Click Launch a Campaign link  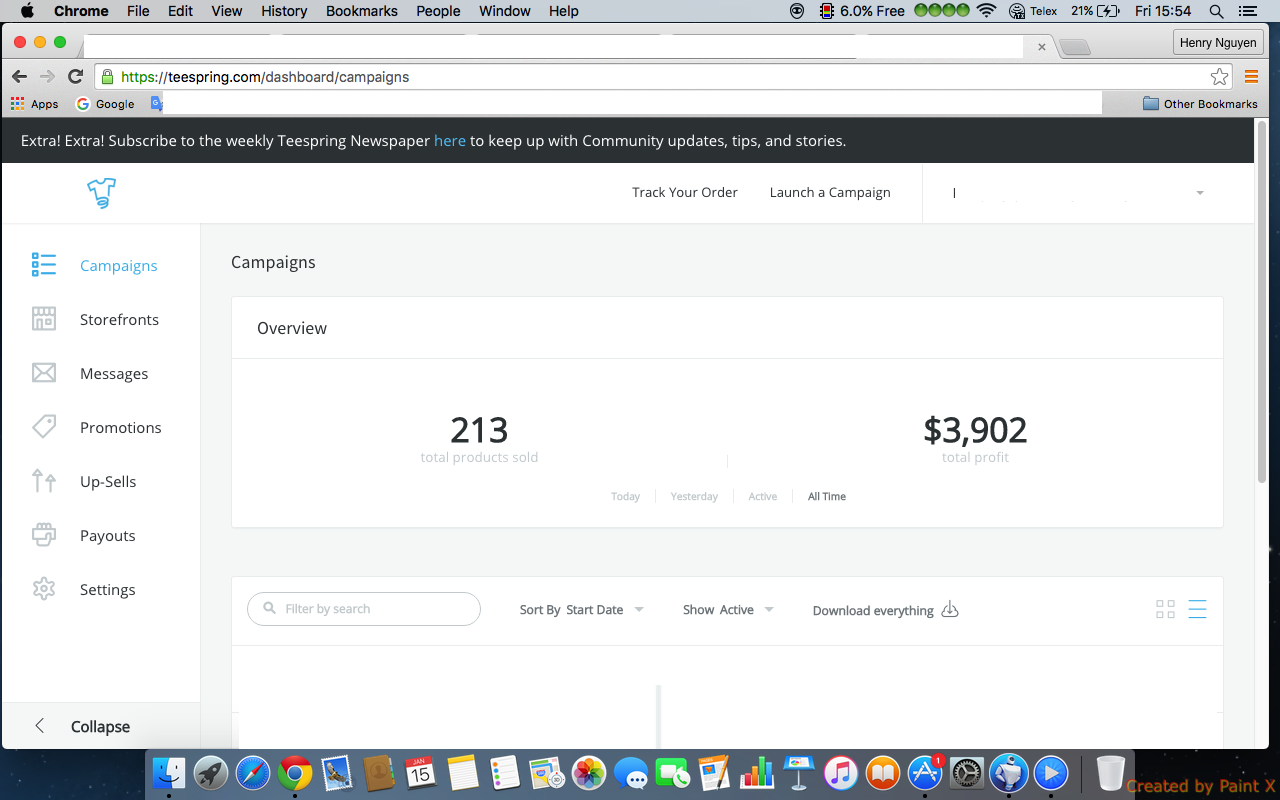click(x=830, y=192)
